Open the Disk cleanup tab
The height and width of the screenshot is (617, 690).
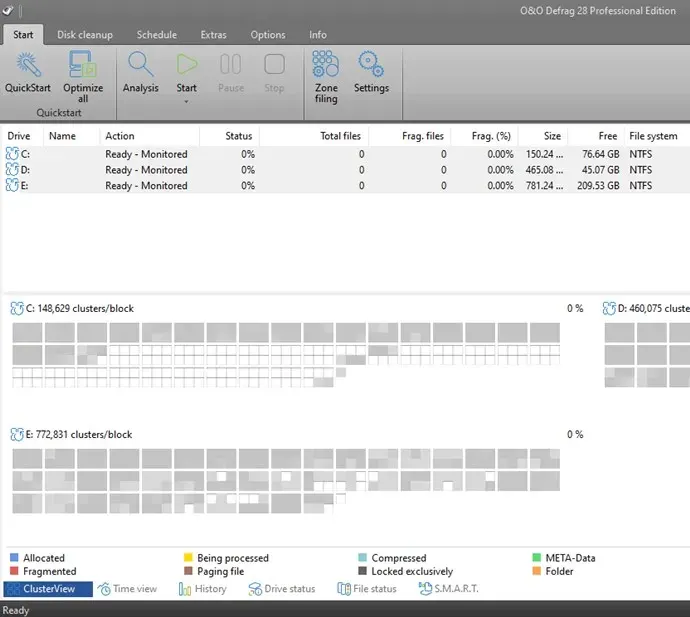[x=85, y=35]
